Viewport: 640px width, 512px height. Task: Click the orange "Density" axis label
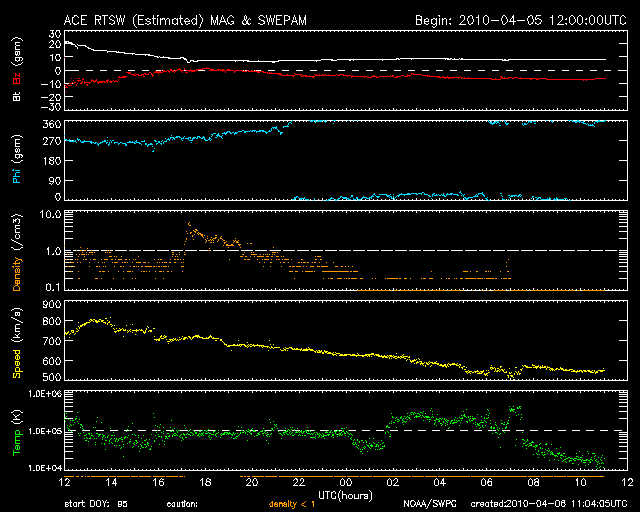pos(17,273)
